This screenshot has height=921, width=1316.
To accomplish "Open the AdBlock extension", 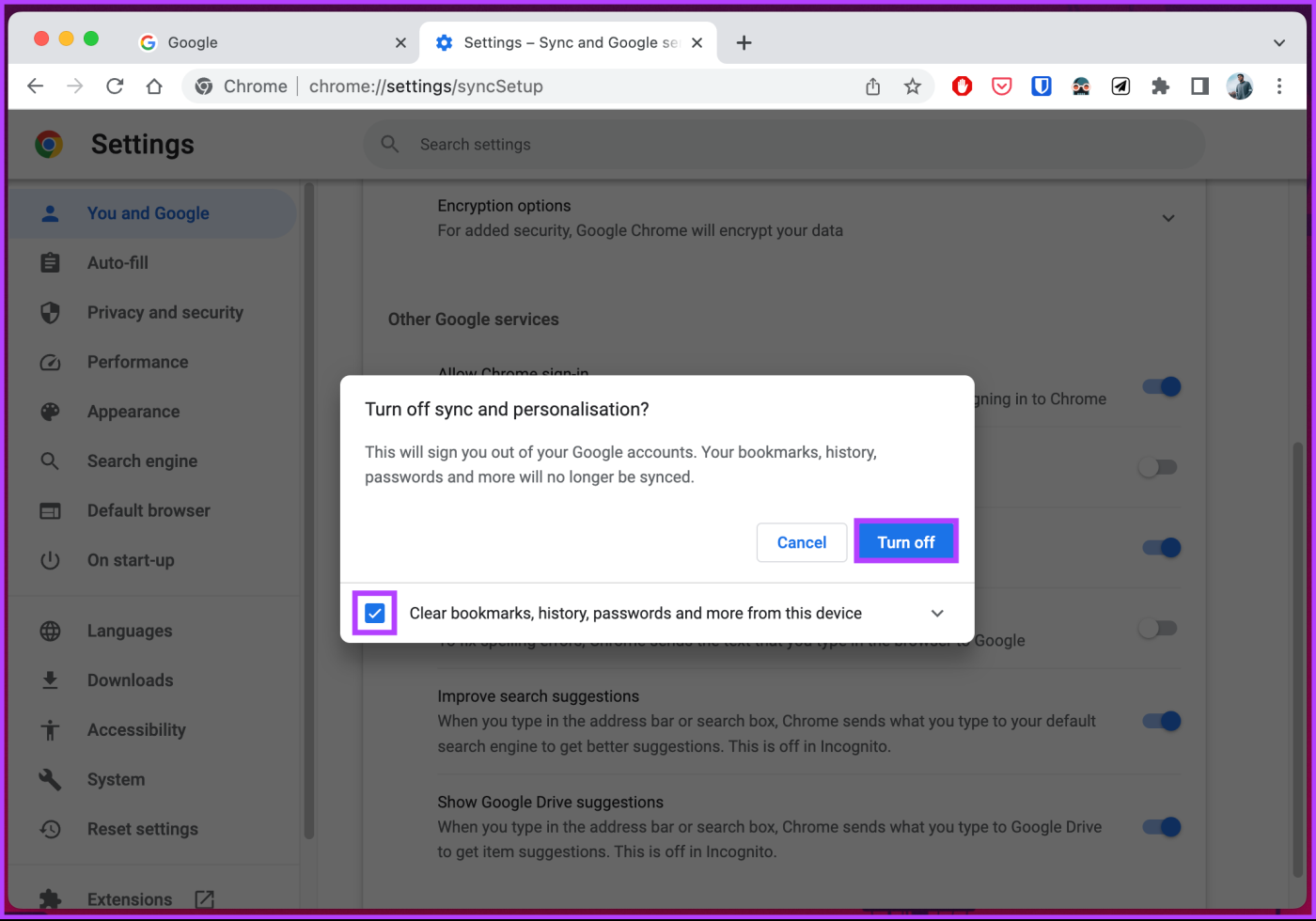I will (x=962, y=86).
